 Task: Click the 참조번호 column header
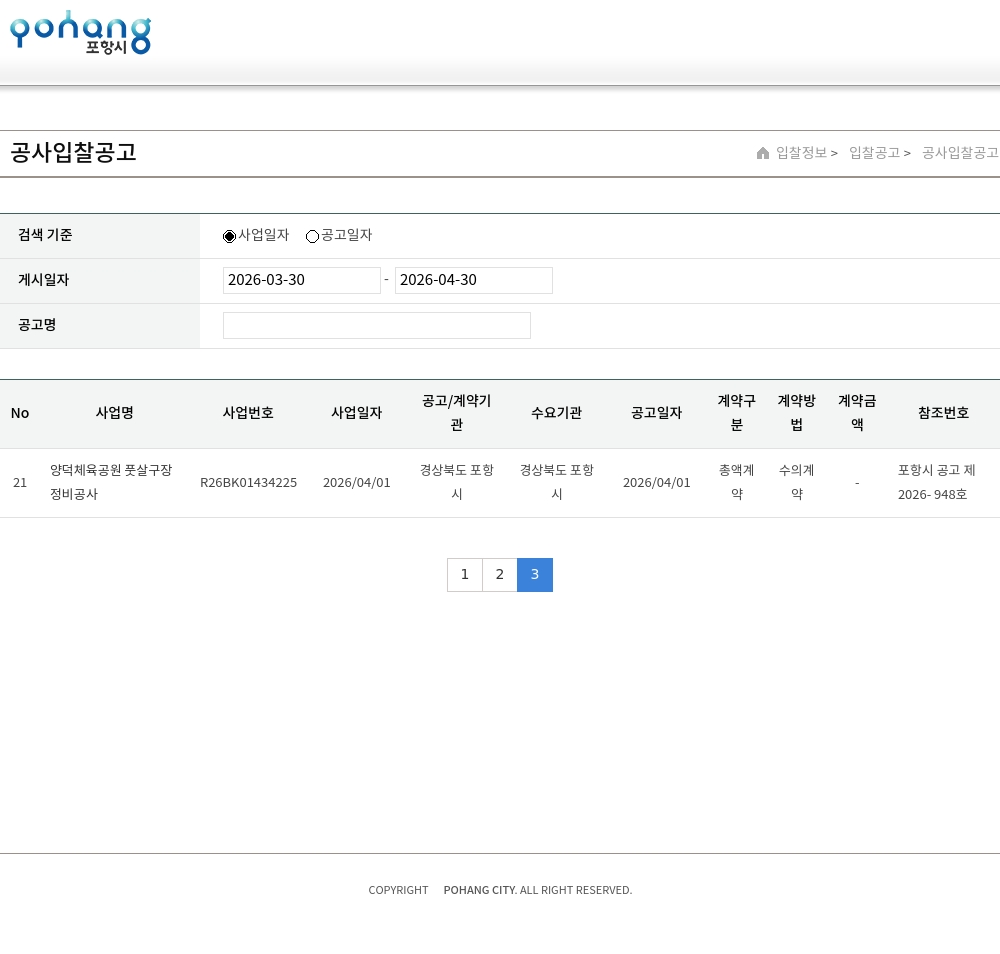tap(942, 413)
